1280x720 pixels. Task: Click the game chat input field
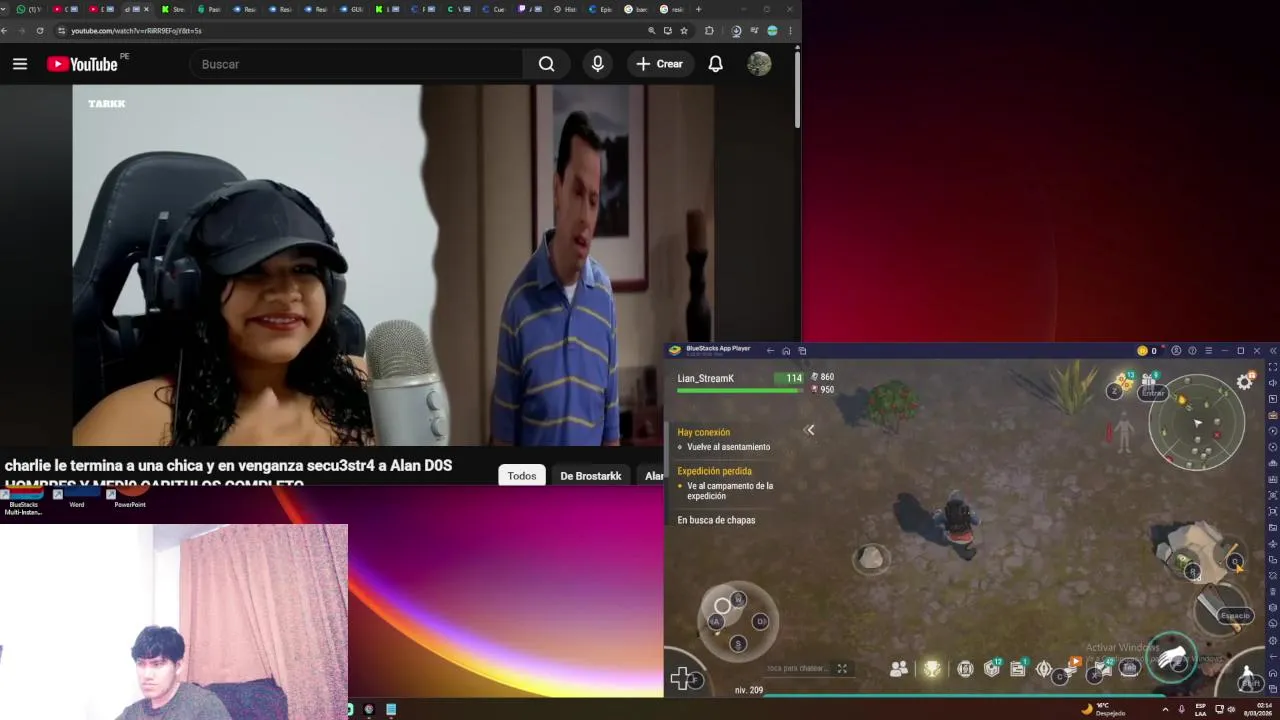(798, 668)
